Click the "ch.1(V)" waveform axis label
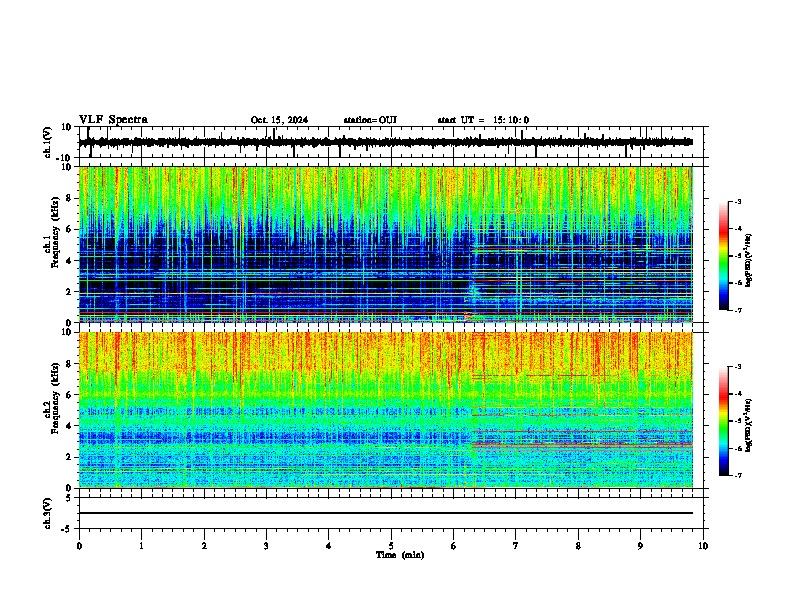Image resolution: width=792 pixels, height=612 pixels. coord(49,142)
